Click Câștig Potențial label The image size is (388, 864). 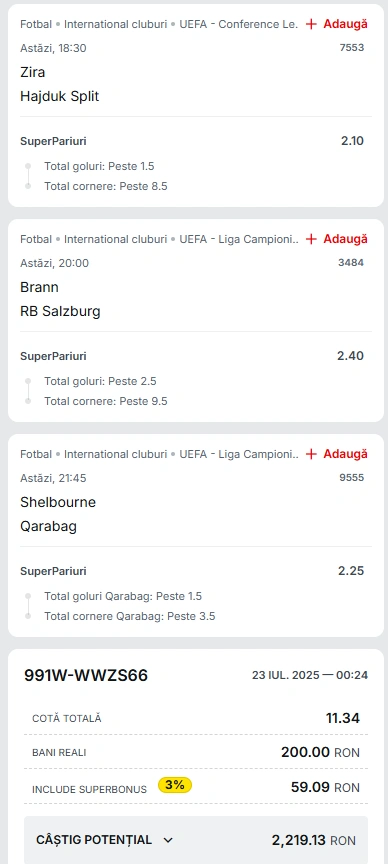coord(94,840)
